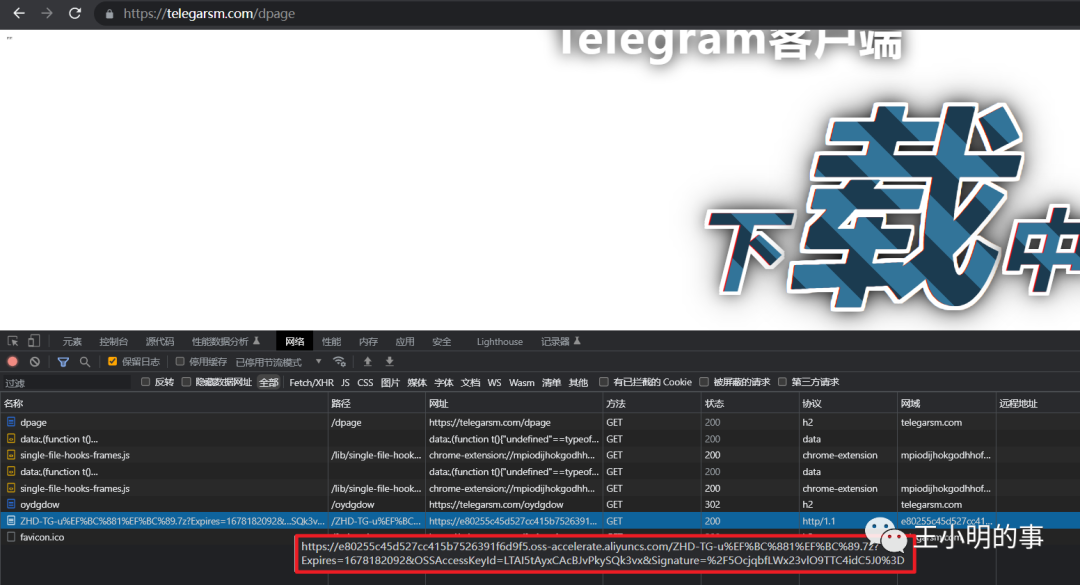Export HAR with the download arrow icon
1080x585 pixels.
click(389, 361)
